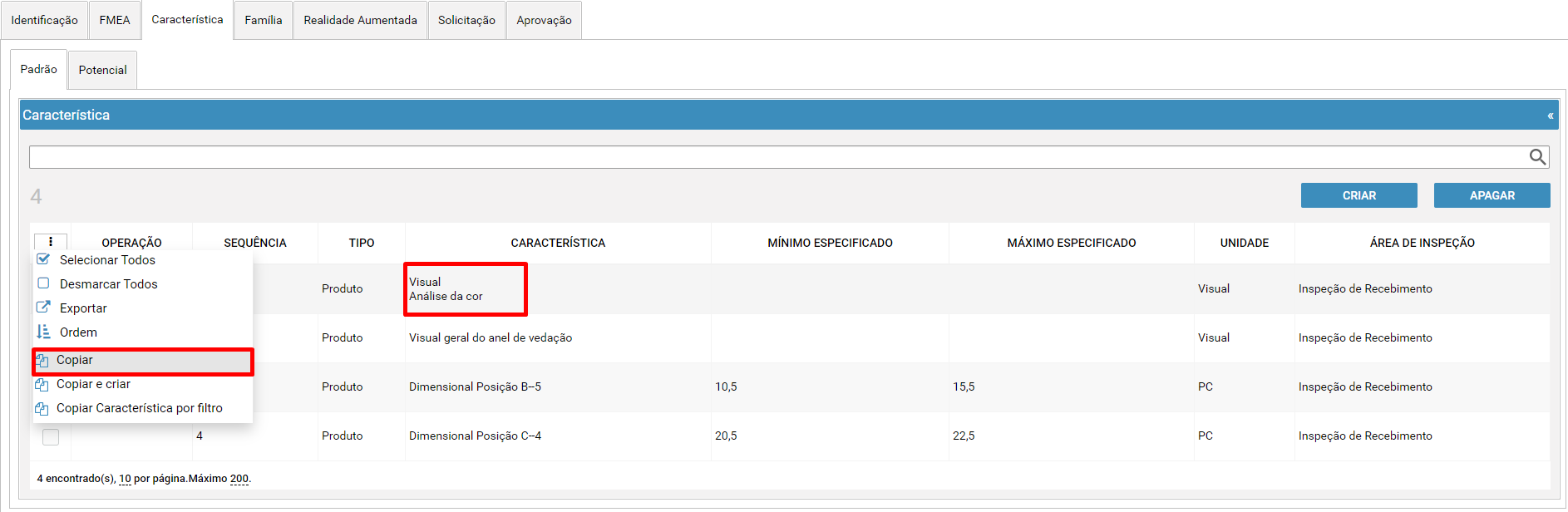Click the PC unit in B–5 row

click(1206, 386)
